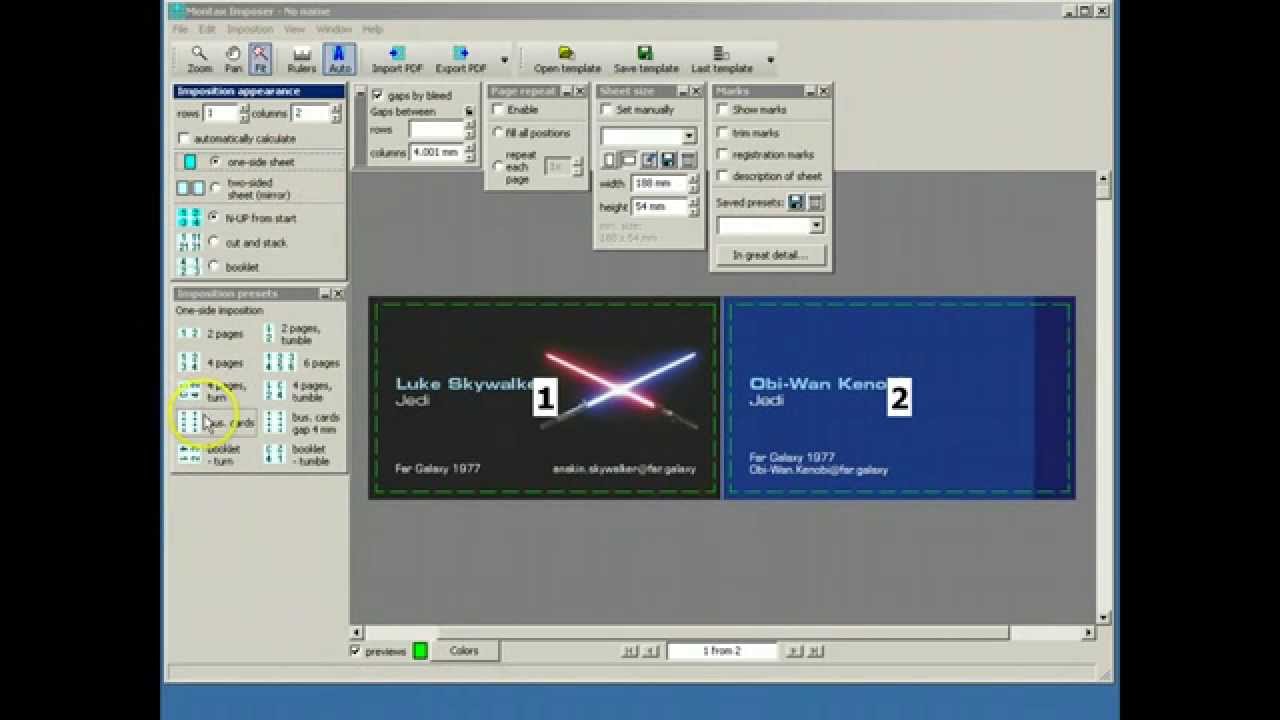Open the Marks saved presets dropdown

816,226
